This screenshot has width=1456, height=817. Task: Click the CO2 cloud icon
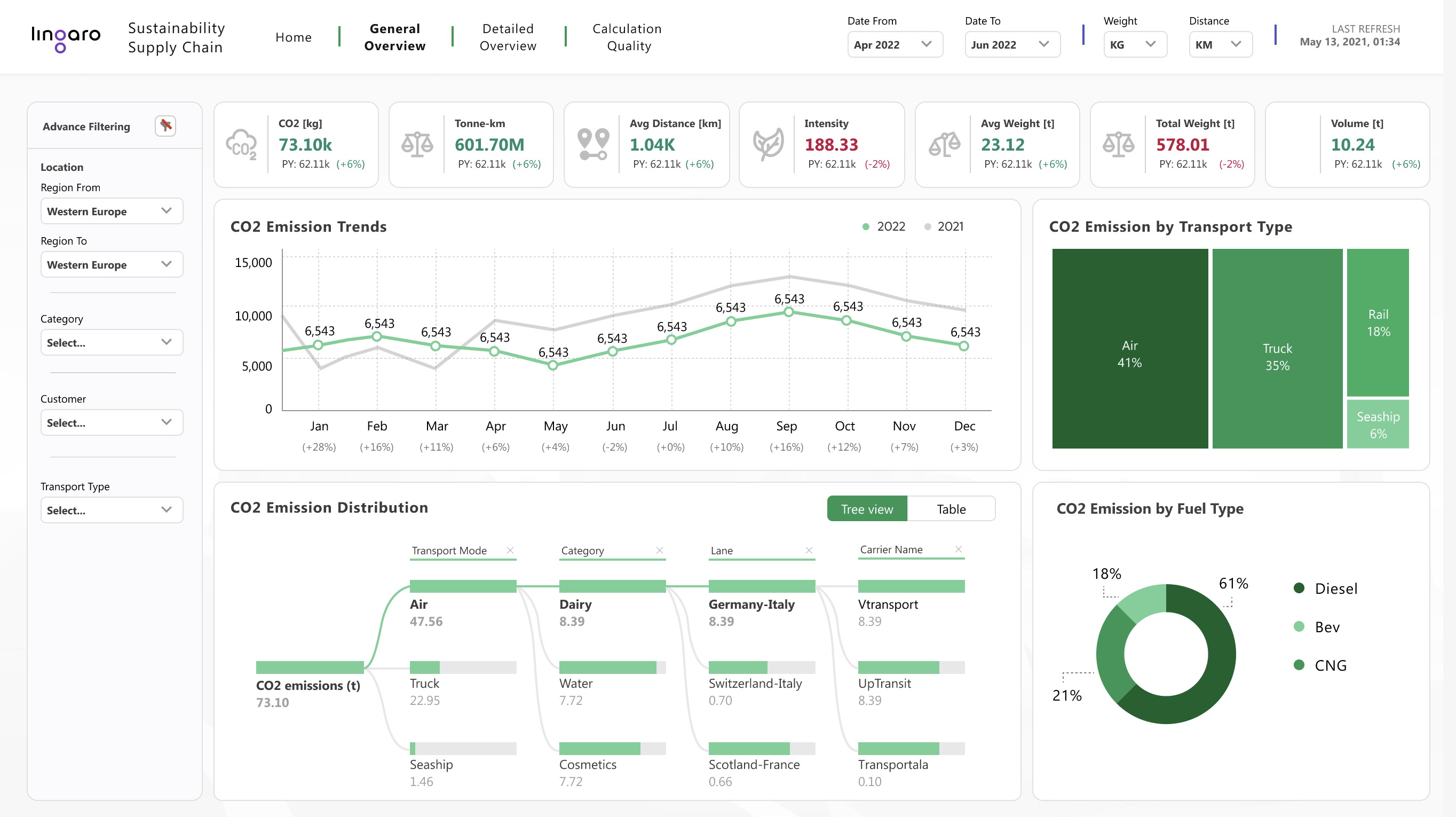(241, 145)
